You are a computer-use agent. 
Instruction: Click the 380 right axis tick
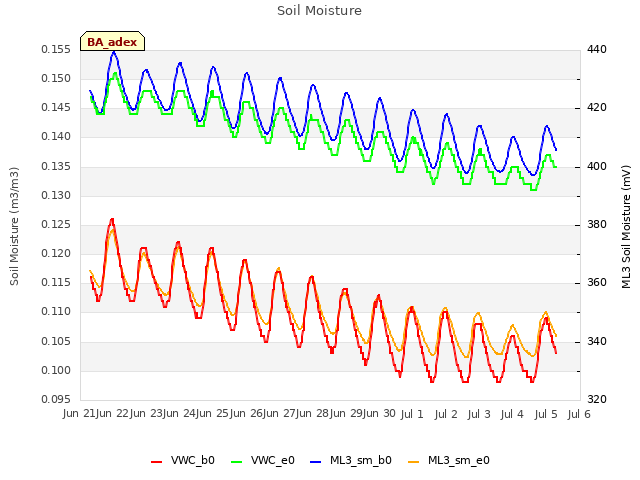tap(597, 224)
